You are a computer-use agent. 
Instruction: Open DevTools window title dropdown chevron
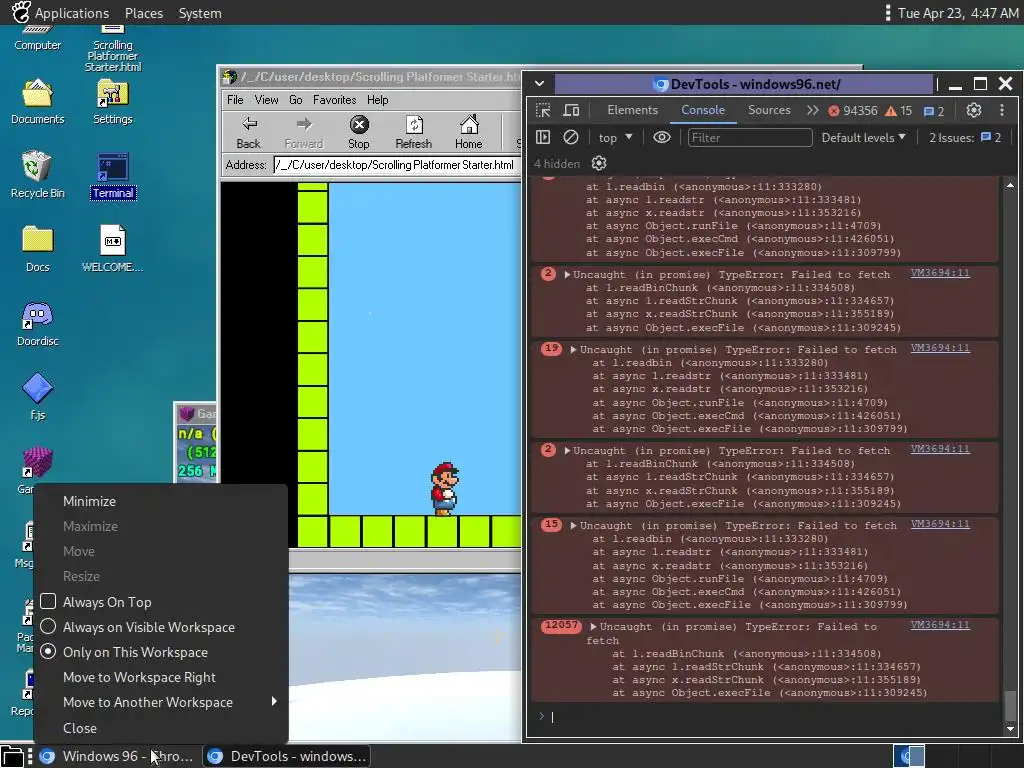(x=539, y=84)
